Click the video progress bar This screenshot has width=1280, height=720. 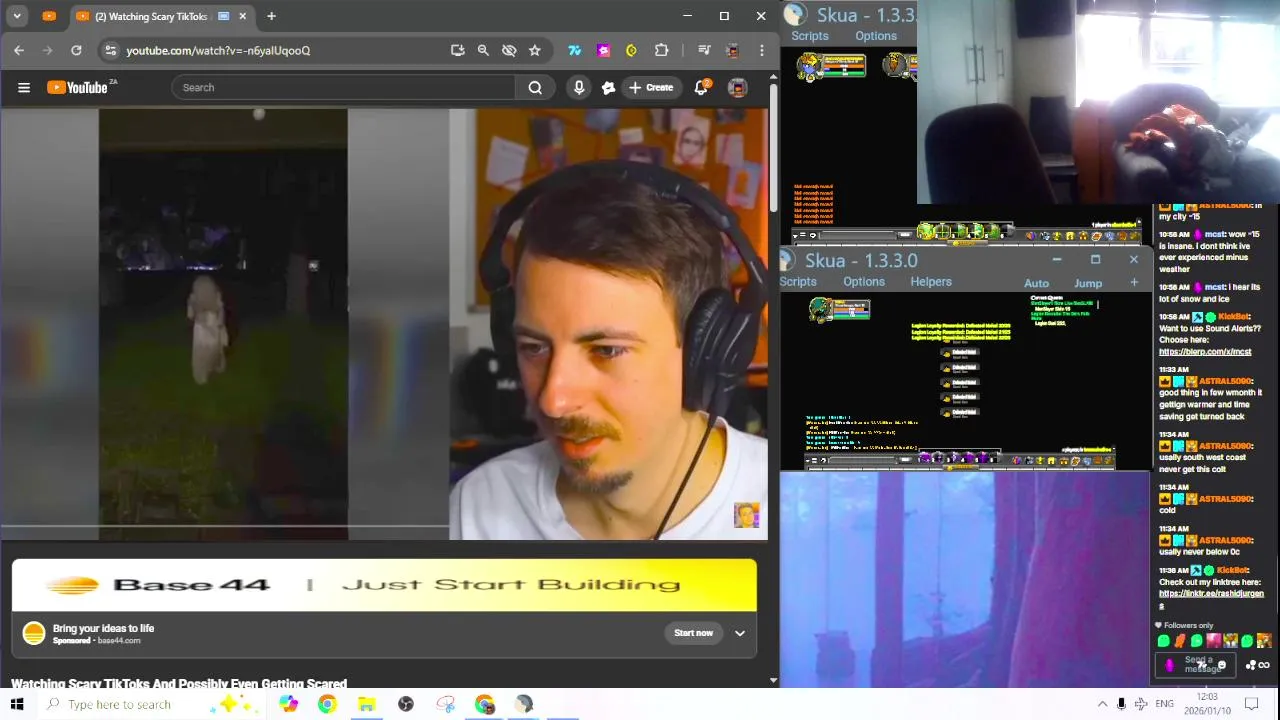pos(224,526)
